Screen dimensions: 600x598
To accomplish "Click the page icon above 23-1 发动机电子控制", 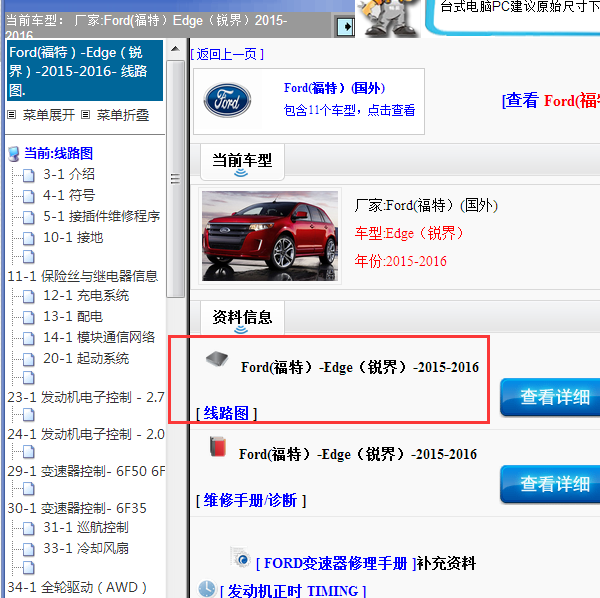I will [x=29, y=378].
